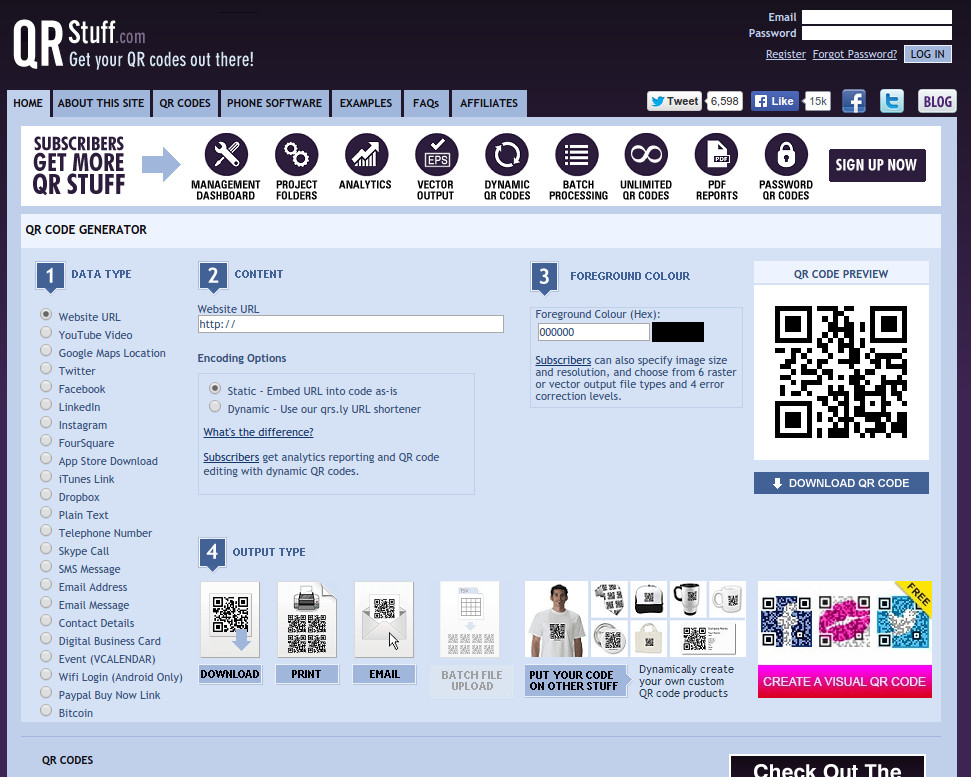This screenshot has width=971, height=777.
Task: Click the Foreground Colour hex field
Action: (x=593, y=332)
